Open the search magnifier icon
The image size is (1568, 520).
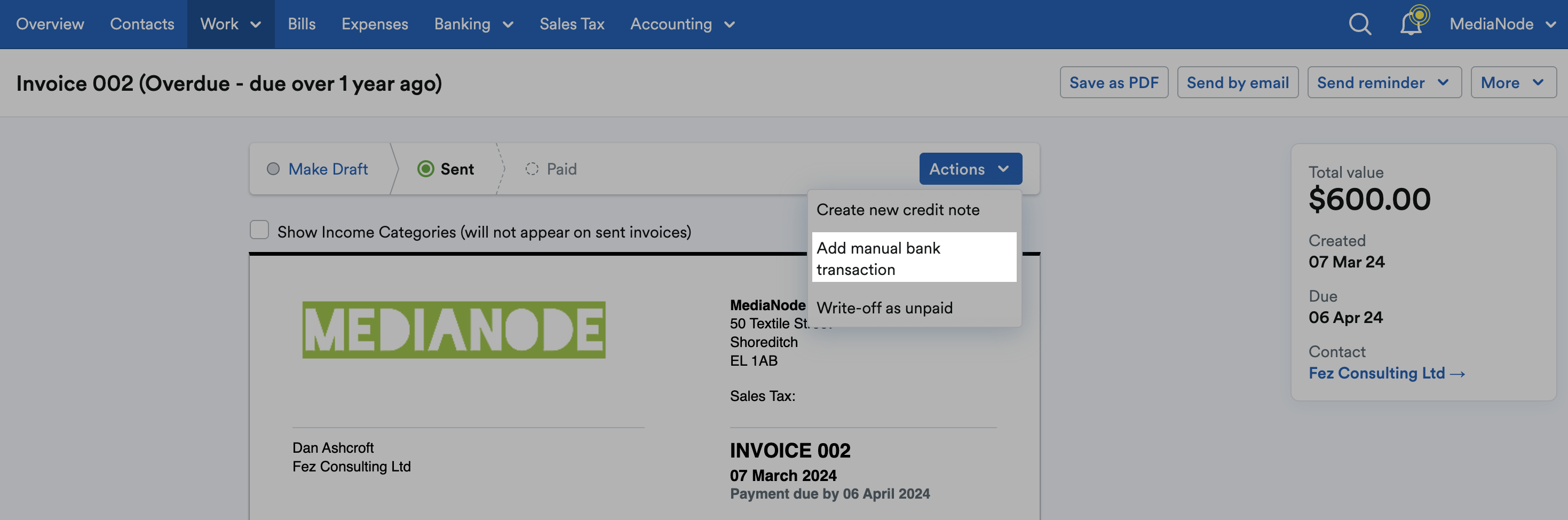pyautogui.click(x=1360, y=25)
